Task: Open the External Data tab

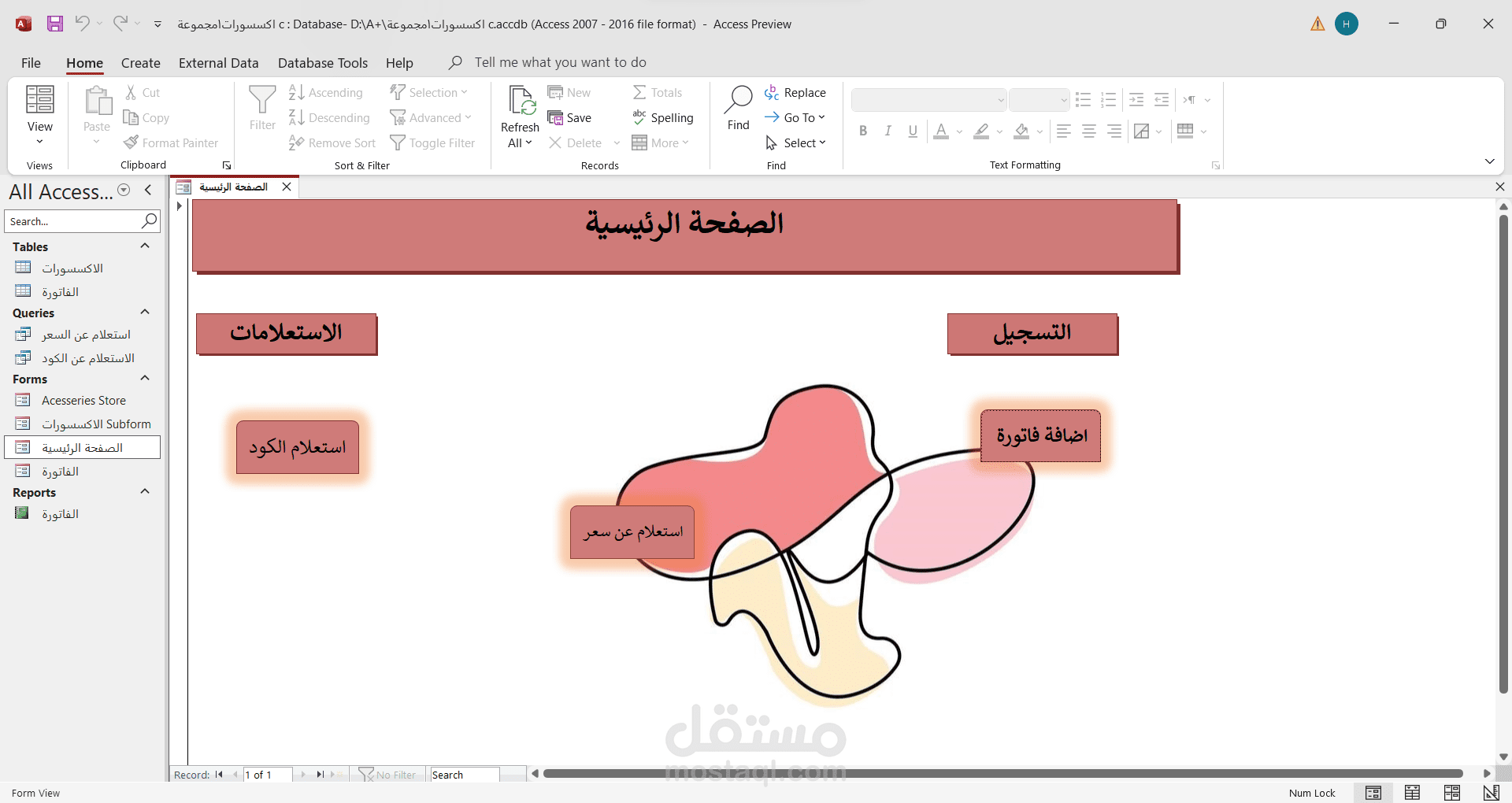Action: pyautogui.click(x=219, y=63)
